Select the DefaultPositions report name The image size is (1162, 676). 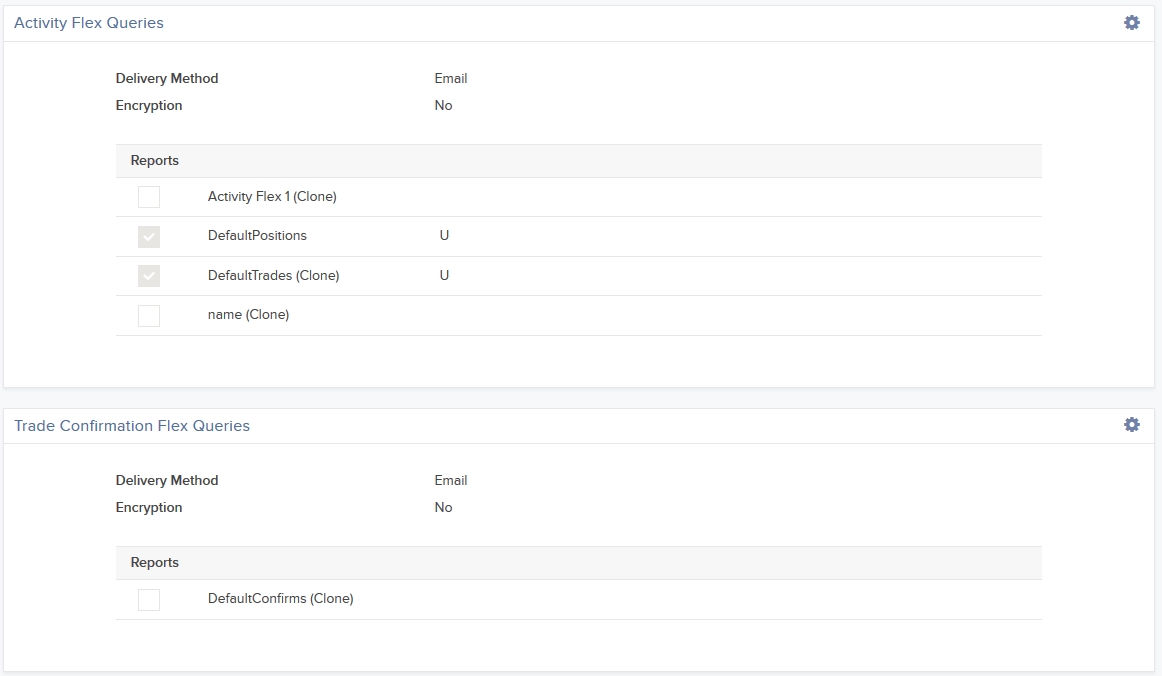pos(257,236)
